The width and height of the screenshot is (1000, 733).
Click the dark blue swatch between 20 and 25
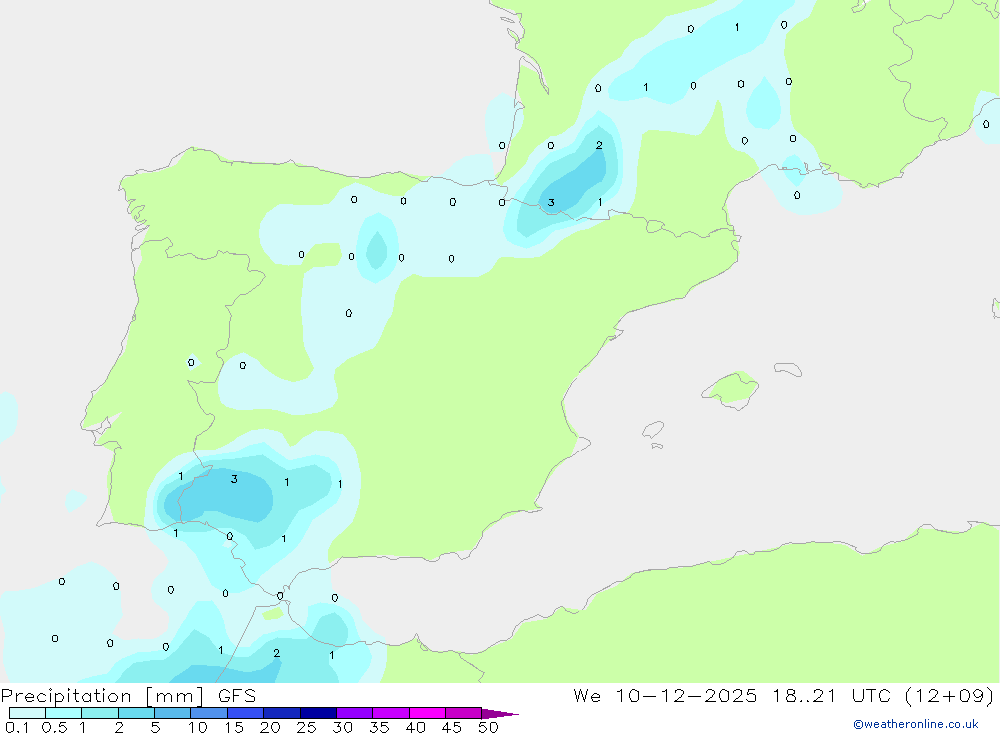pyautogui.click(x=281, y=713)
